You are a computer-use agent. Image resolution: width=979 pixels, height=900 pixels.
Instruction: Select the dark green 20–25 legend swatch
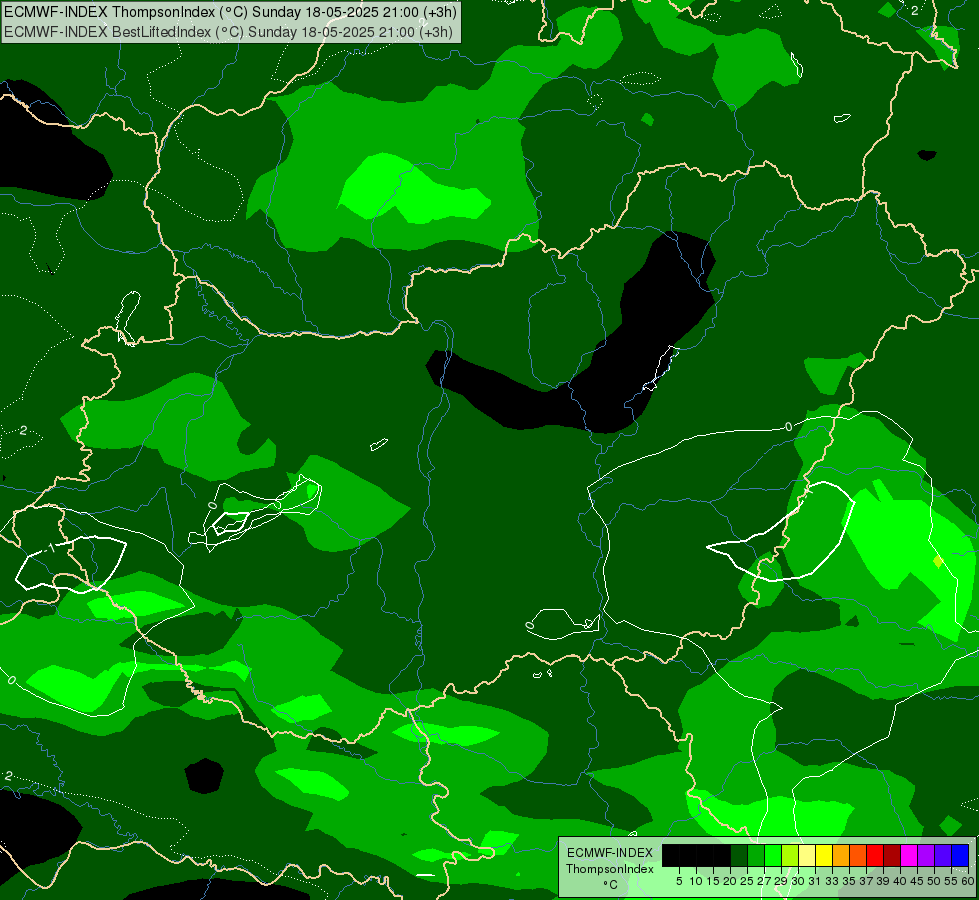click(739, 855)
